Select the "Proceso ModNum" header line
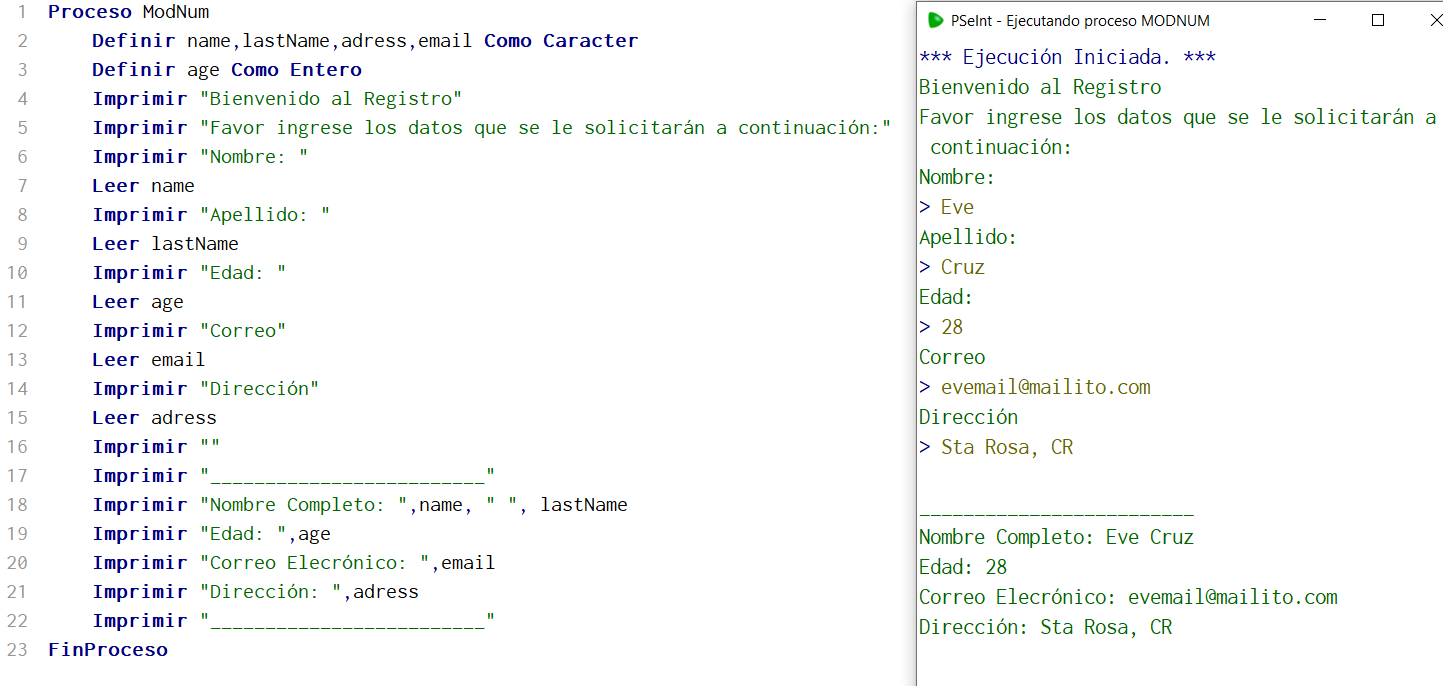 pyautogui.click(x=128, y=11)
